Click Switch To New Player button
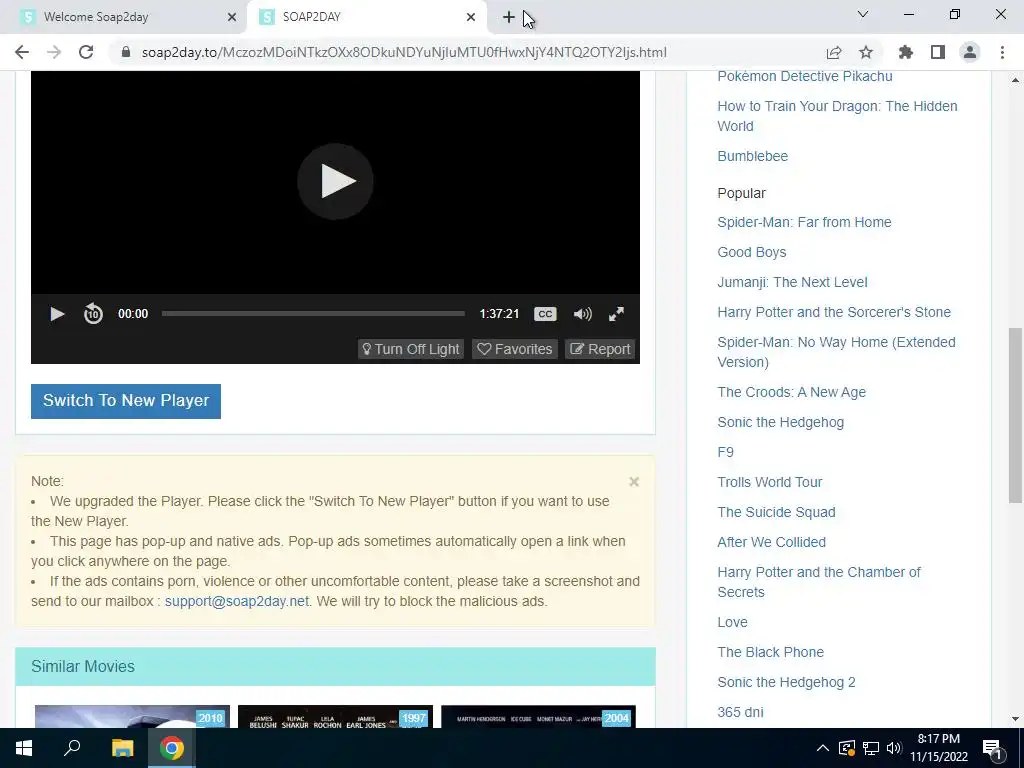This screenshot has width=1024, height=768. point(126,401)
